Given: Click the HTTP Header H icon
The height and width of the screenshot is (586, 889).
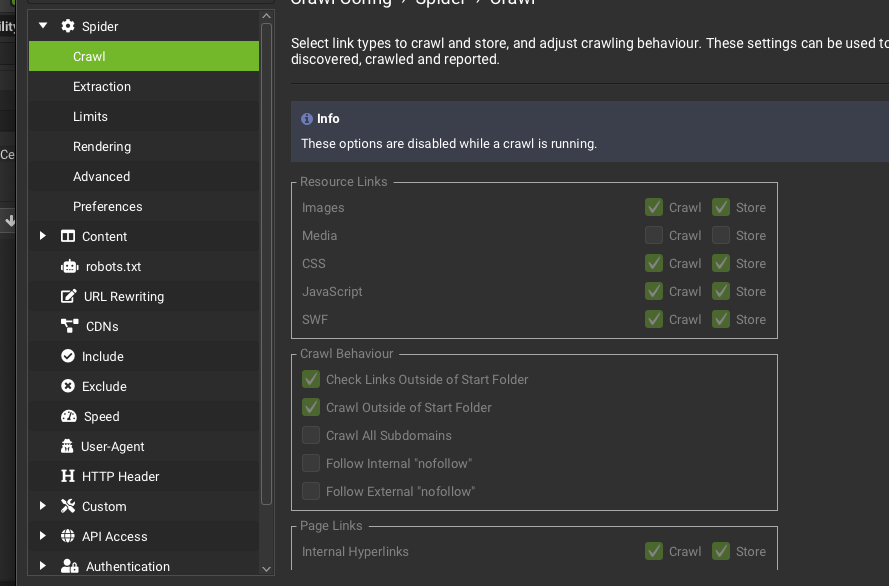Looking at the screenshot, I should pos(68,477).
